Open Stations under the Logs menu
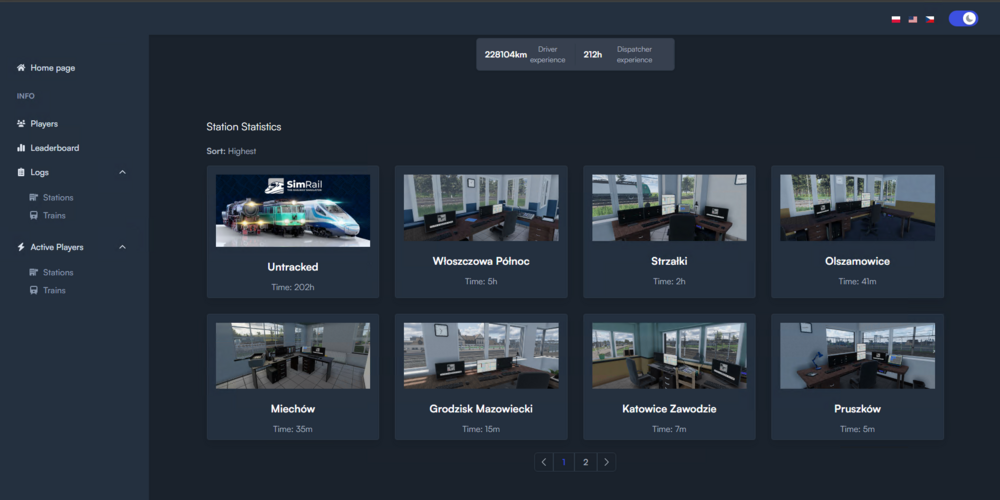Viewport: 1000px width, 500px height. tap(58, 198)
